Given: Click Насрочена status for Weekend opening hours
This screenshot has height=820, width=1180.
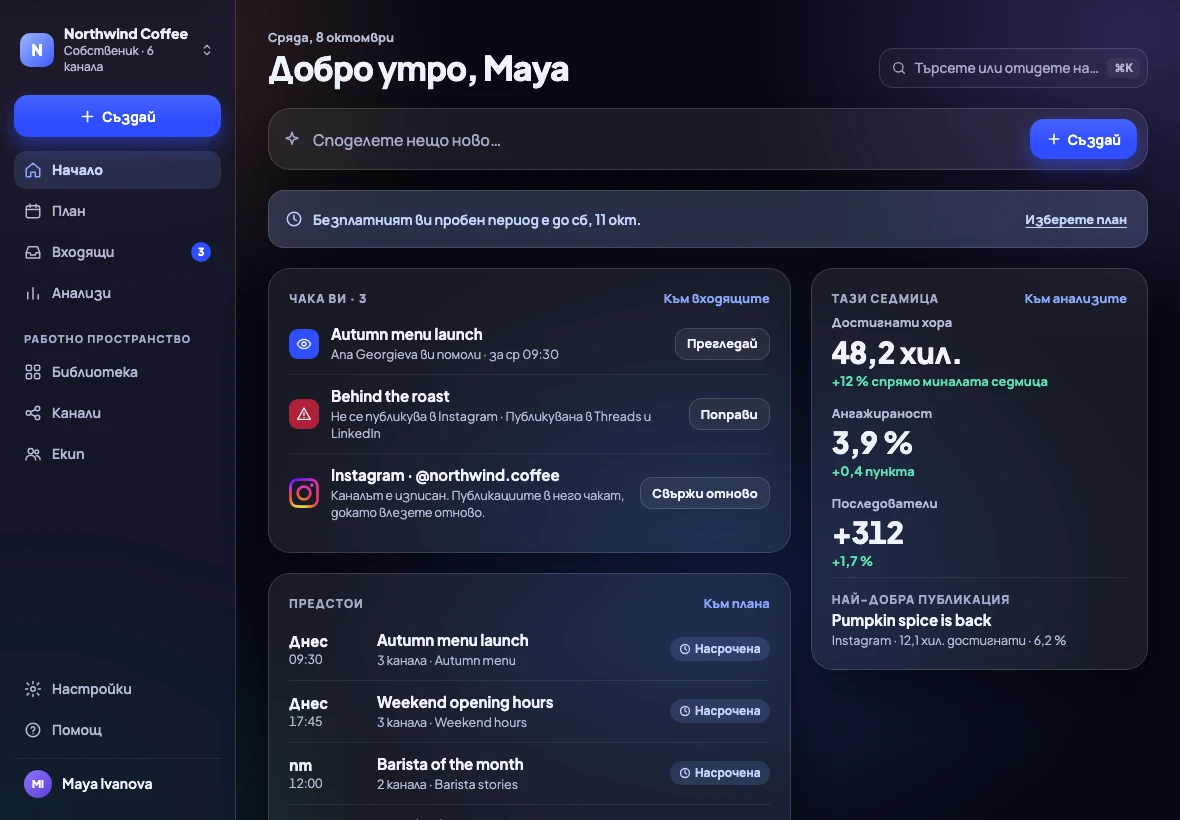Looking at the screenshot, I should tap(719, 711).
